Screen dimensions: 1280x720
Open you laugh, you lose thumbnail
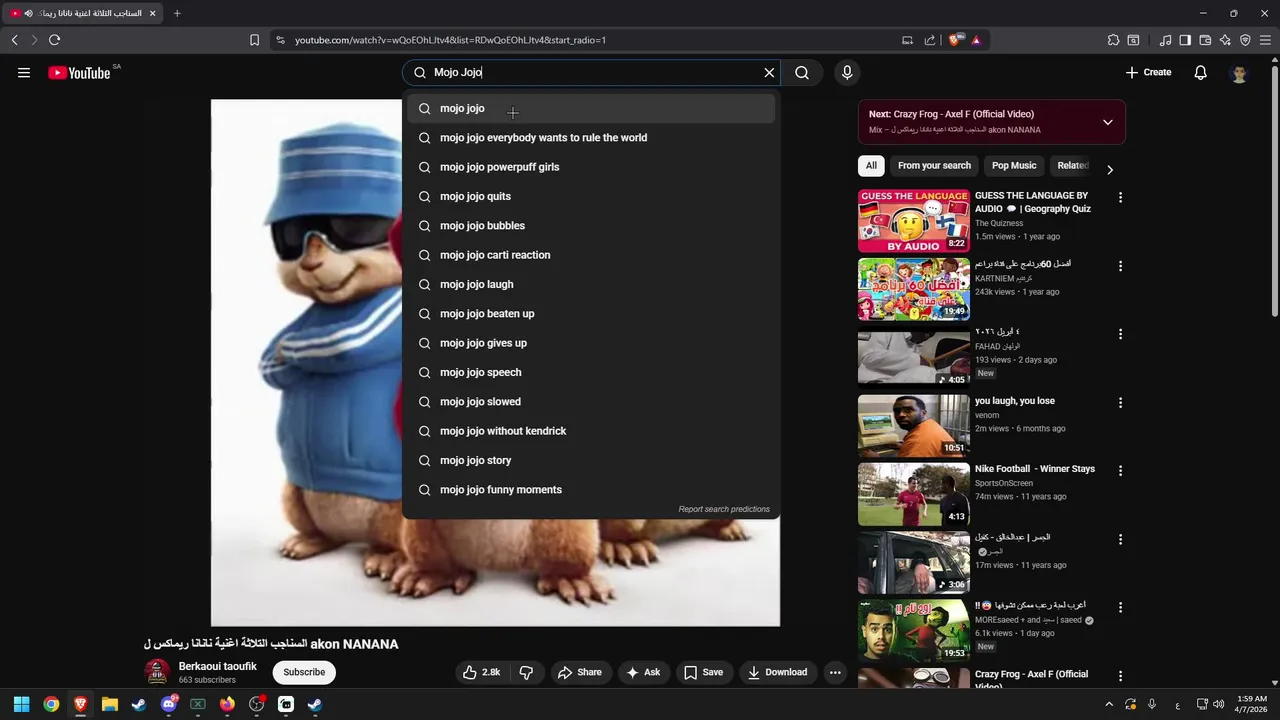pos(914,426)
